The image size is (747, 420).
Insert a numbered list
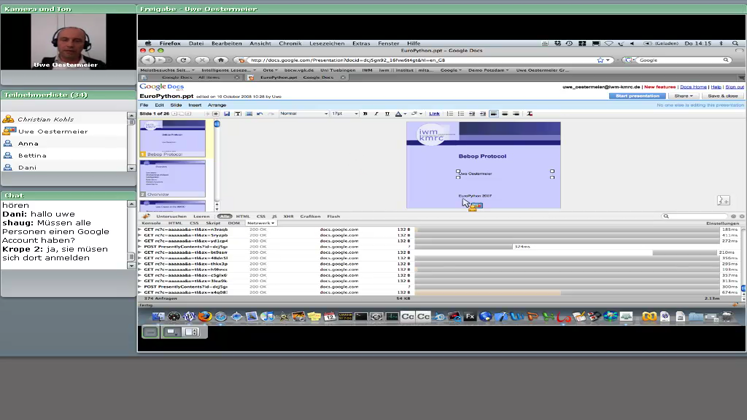(450, 114)
